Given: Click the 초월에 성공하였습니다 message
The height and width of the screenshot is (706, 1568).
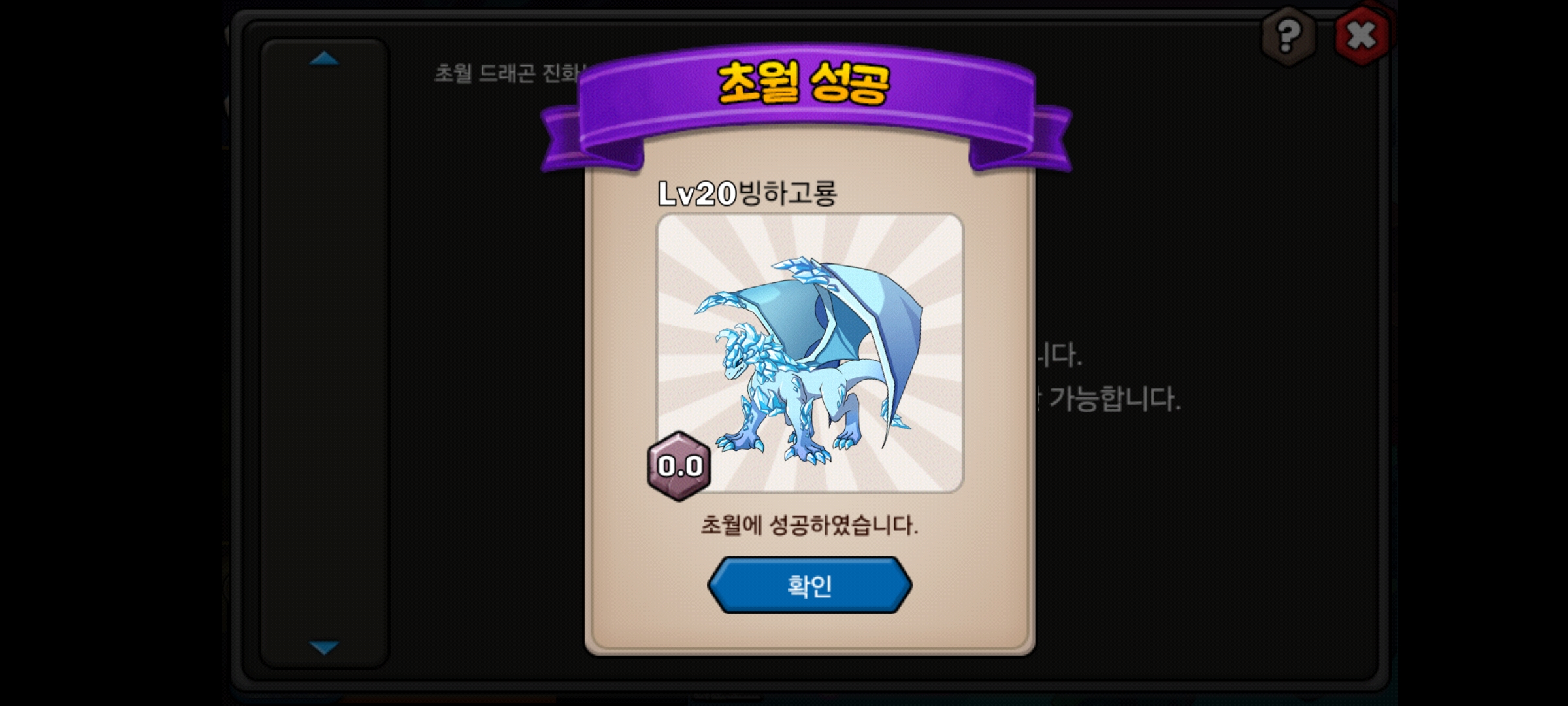Looking at the screenshot, I should click(x=809, y=525).
